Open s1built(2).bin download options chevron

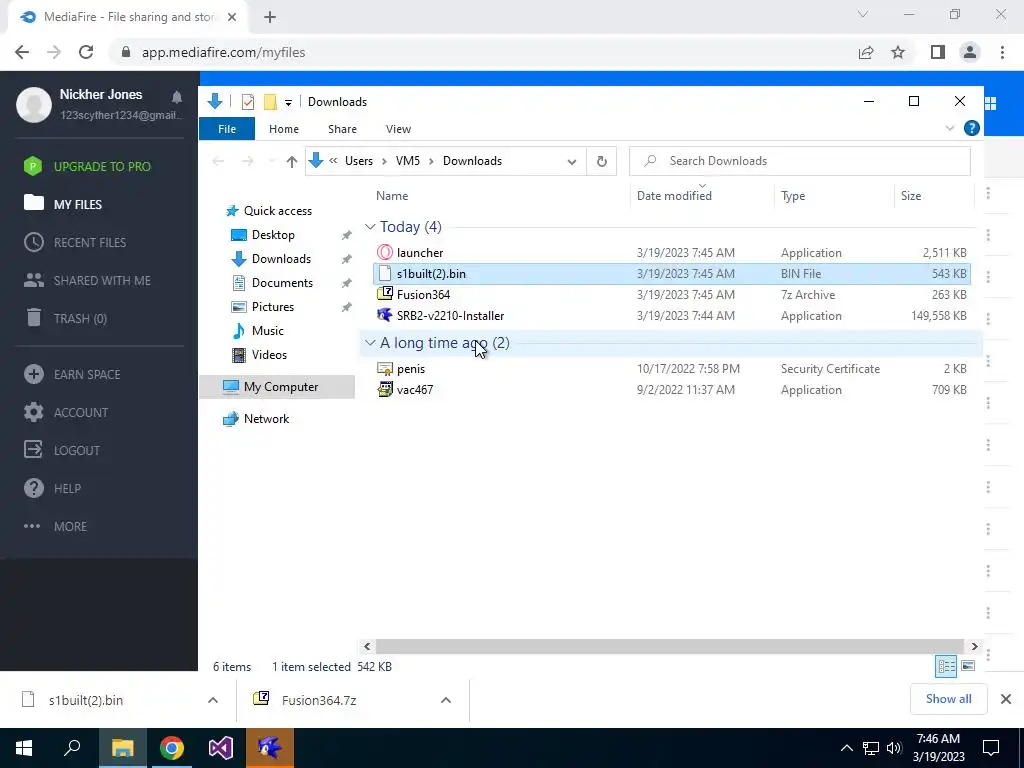click(x=212, y=700)
